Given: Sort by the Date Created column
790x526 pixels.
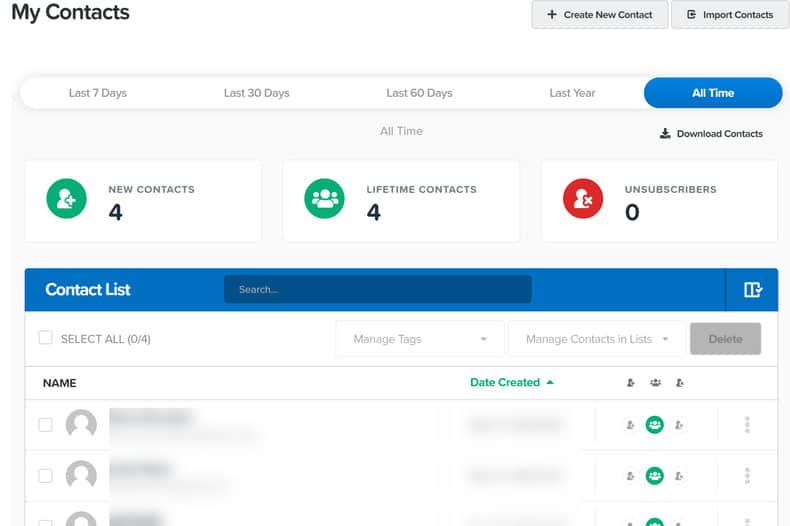Looking at the screenshot, I should (x=511, y=382).
